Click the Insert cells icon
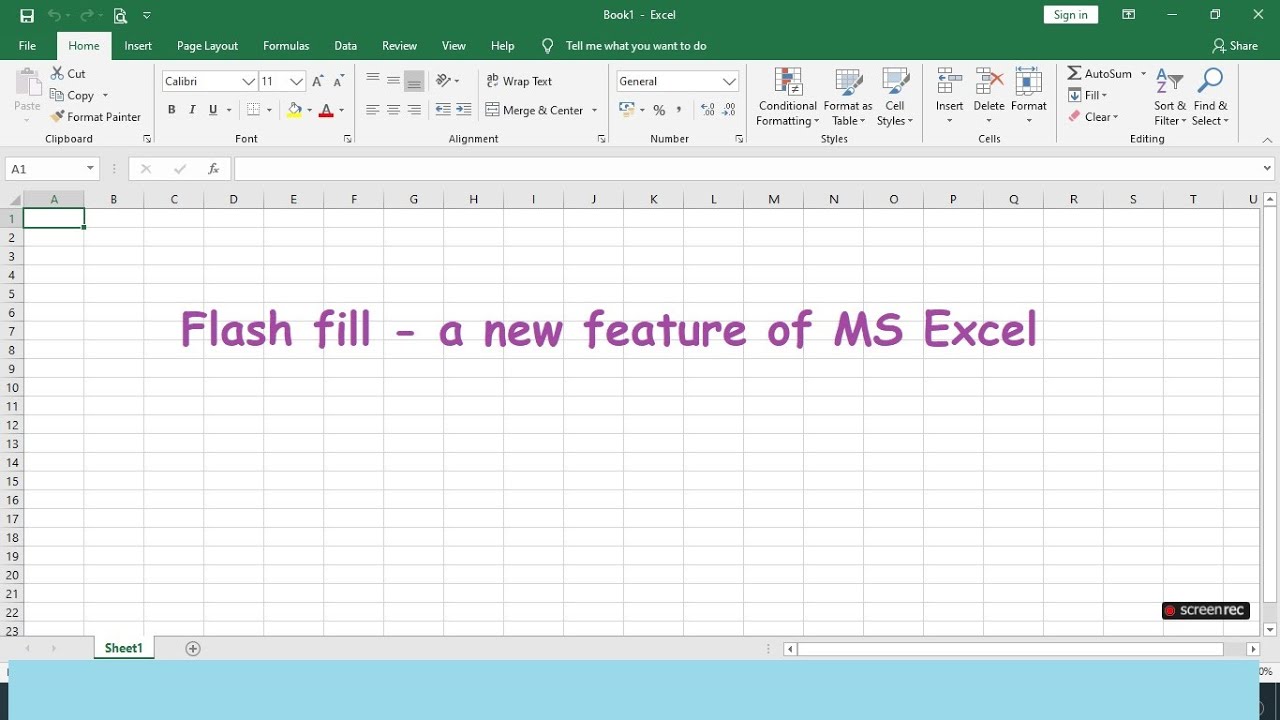This screenshot has width=1280, height=720. (x=949, y=83)
